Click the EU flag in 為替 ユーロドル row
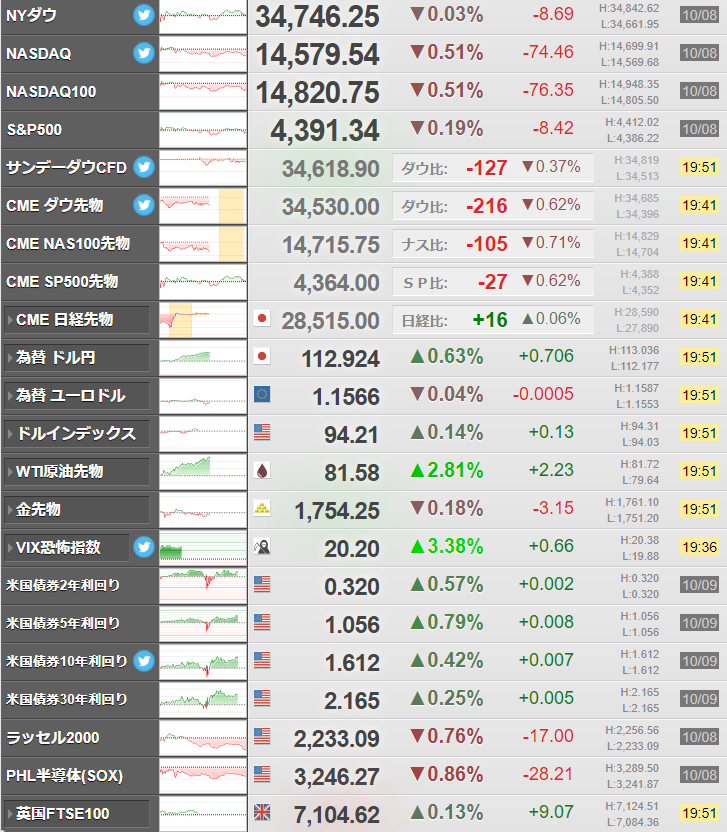Screen dimensions: 727x832 point(262,394)
